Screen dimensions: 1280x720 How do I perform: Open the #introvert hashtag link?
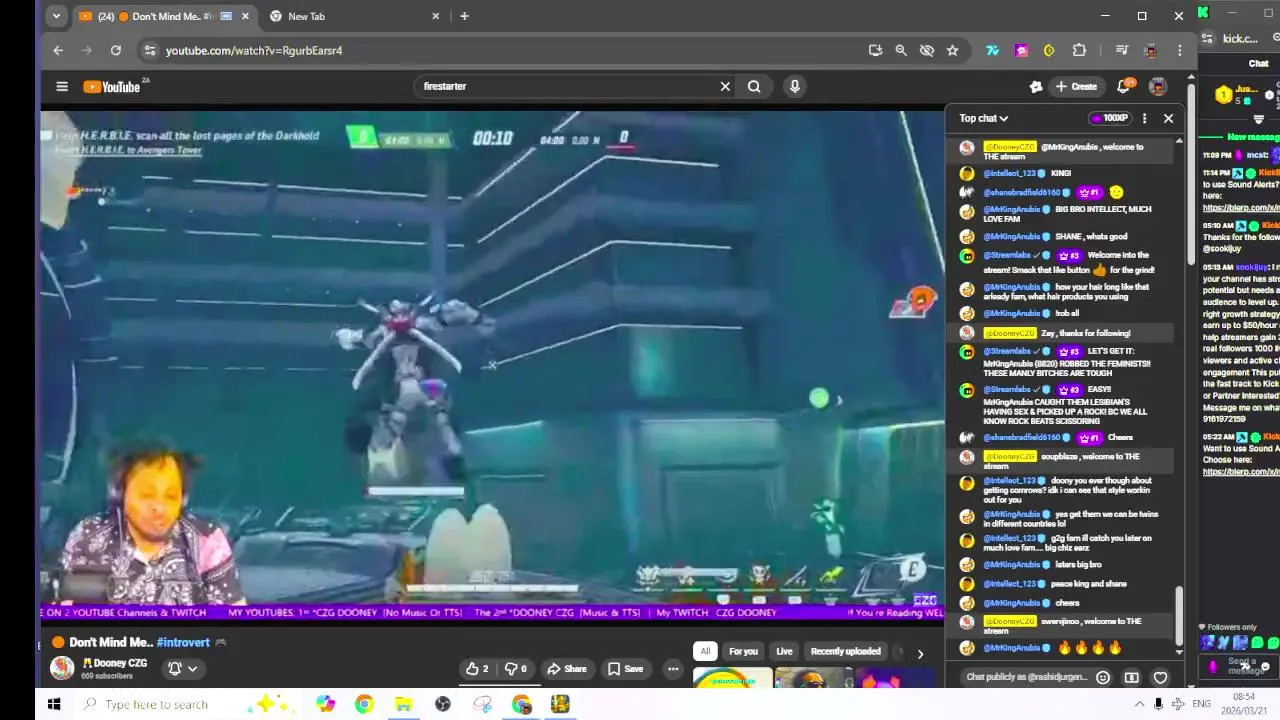tap(183, 642)
